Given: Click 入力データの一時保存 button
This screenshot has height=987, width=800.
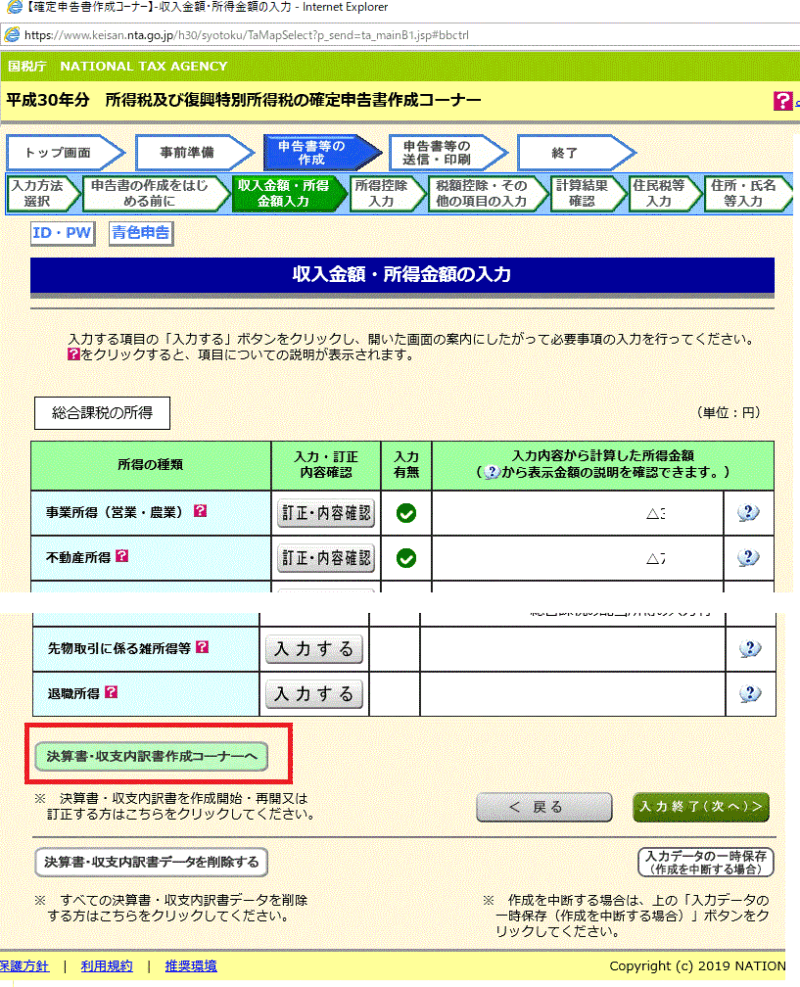Looking at the screenshot, I should tap(706, 862).
